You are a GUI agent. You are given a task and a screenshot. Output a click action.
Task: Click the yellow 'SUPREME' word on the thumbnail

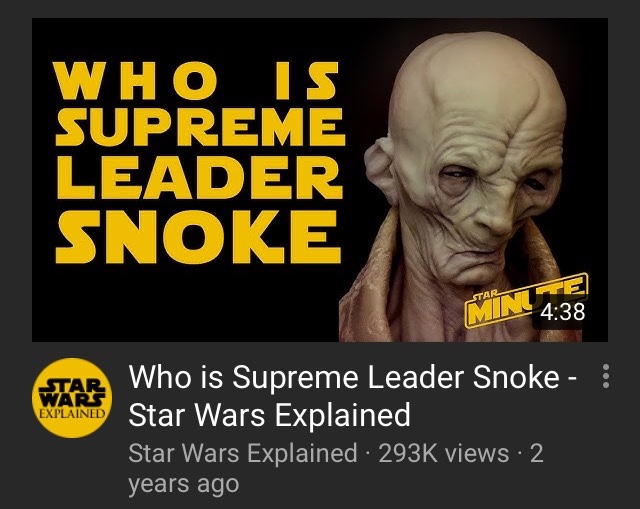[x=200, y=126]
